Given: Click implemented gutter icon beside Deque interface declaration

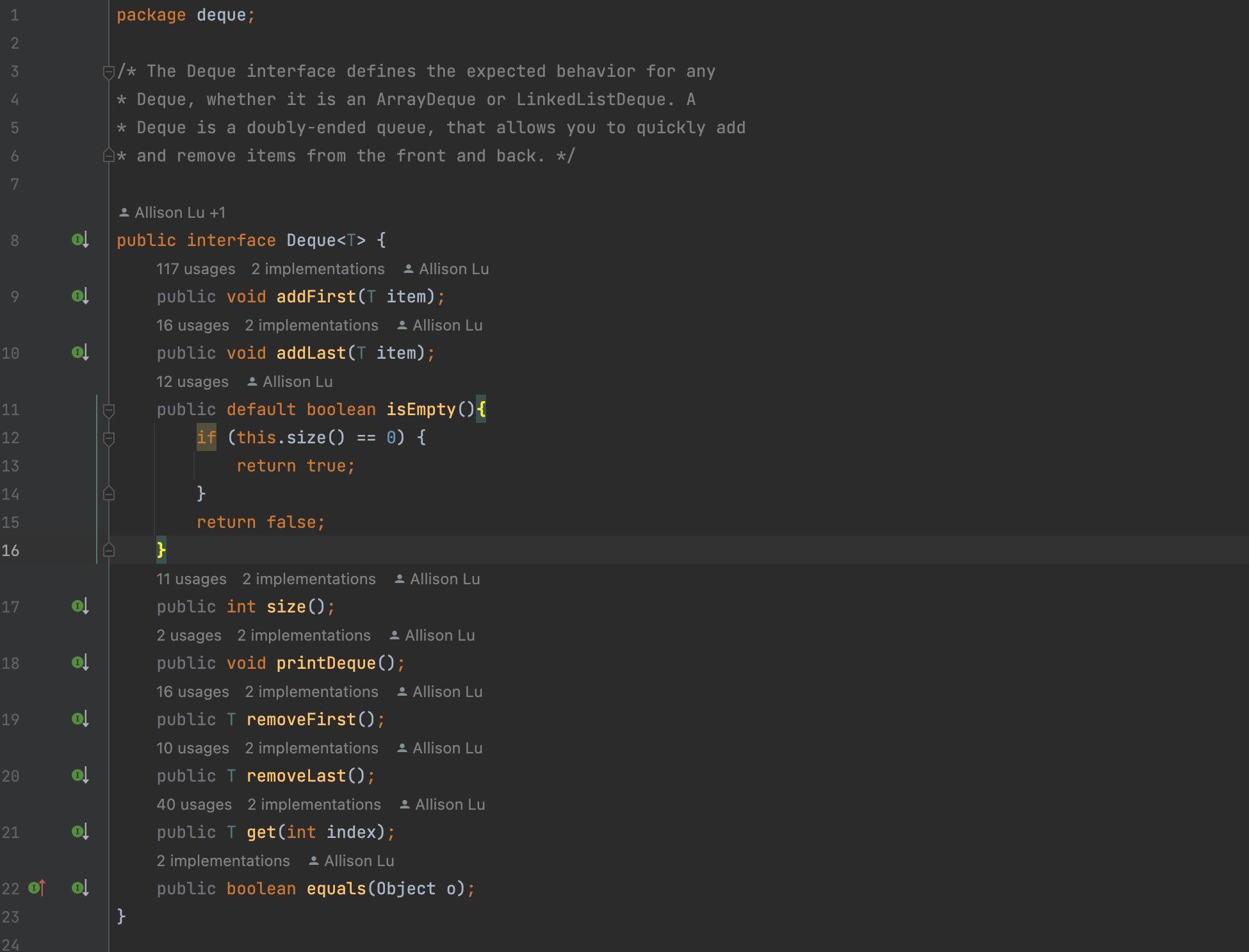Looking at the screenshot, I should [x=79, y=240].
